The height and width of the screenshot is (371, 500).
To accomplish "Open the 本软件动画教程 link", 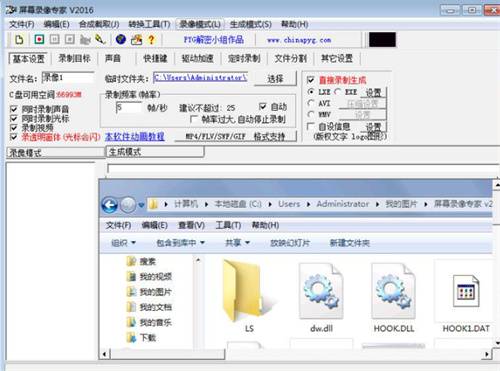I will (135, 137).
